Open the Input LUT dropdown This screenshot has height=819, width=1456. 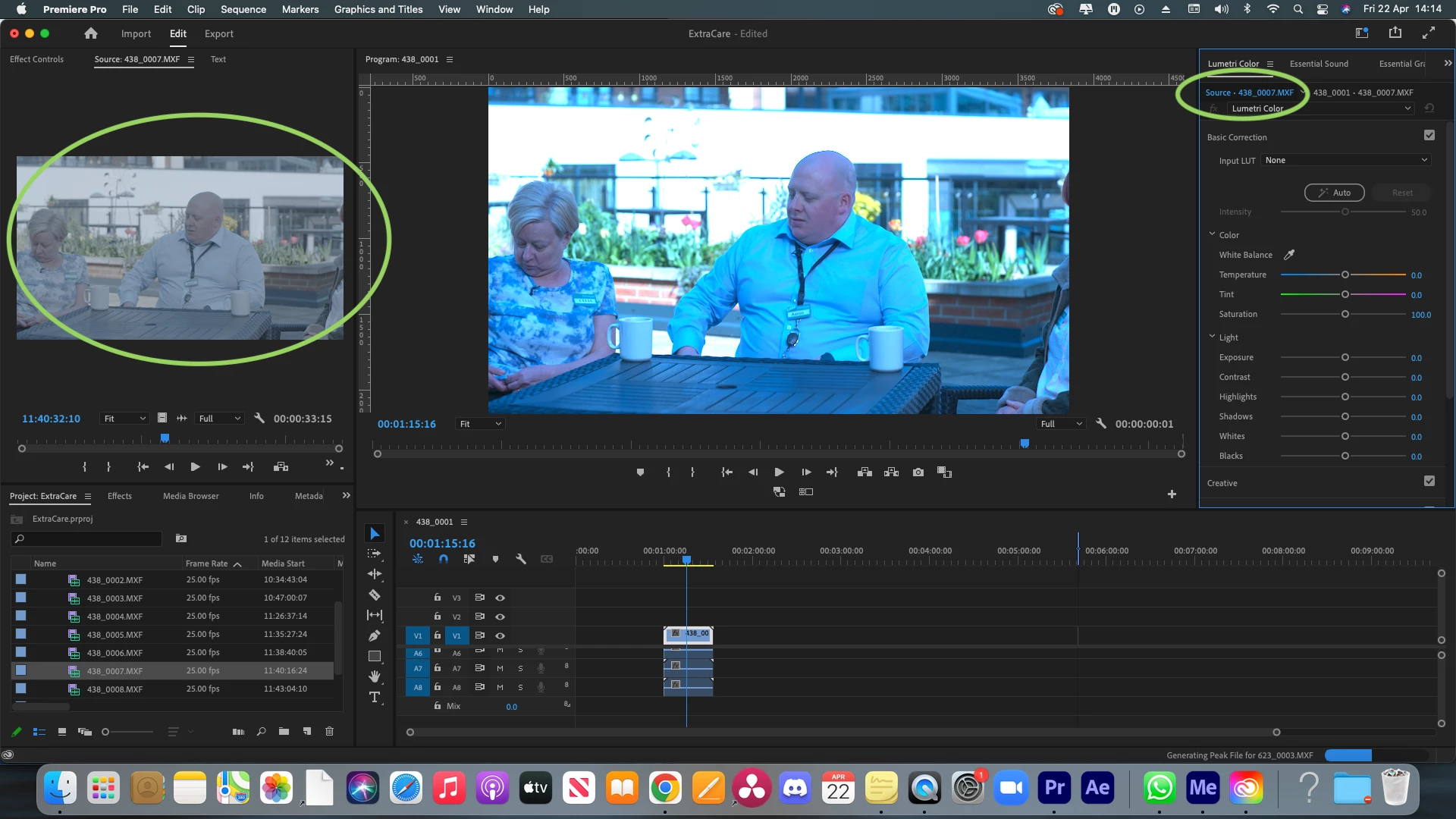[x=1346, y=160]
